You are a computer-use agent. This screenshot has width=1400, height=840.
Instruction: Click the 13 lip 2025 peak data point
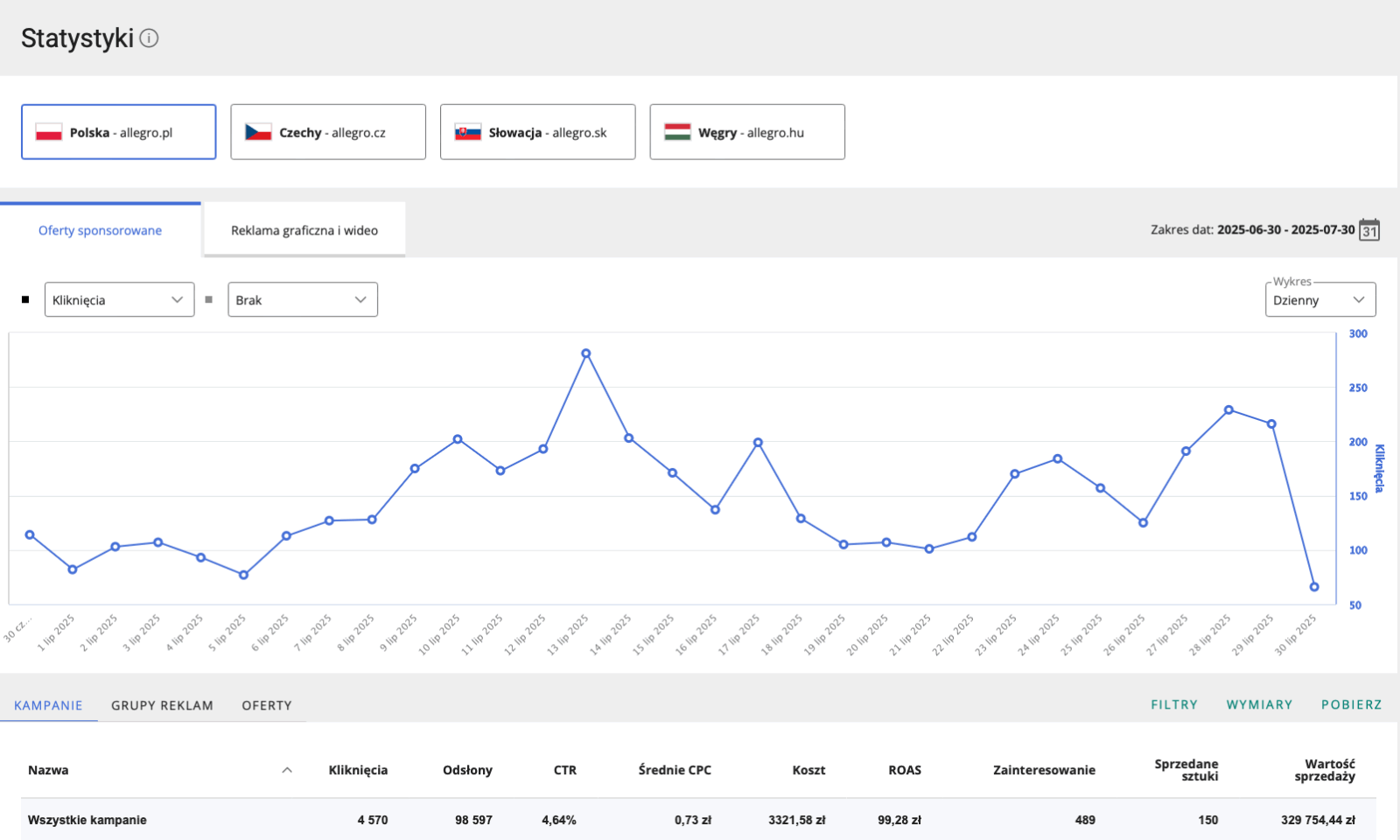click(586, 353)
